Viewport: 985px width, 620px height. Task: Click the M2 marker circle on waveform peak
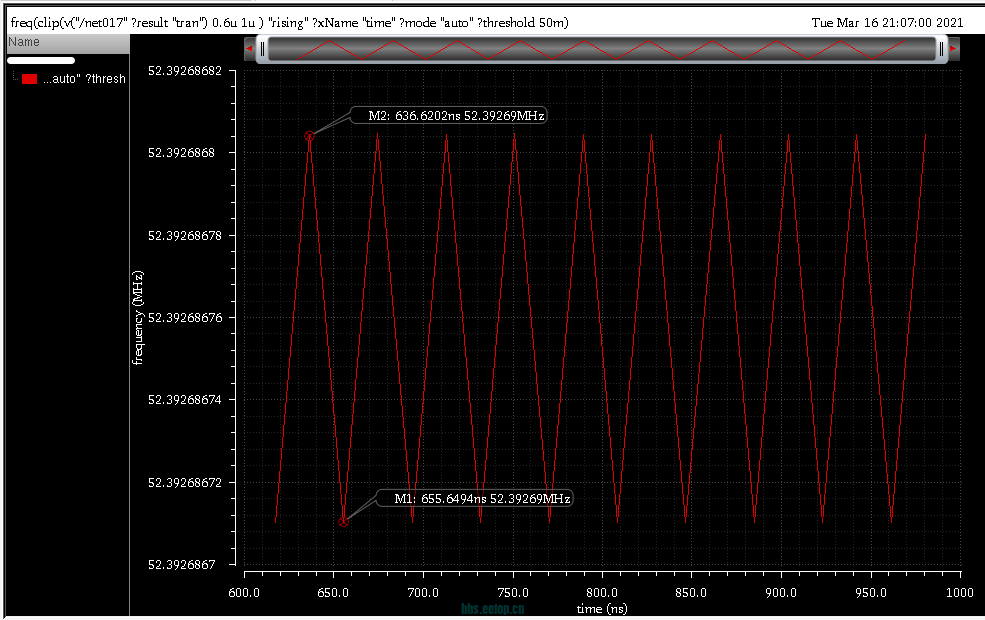click(309, 136)
